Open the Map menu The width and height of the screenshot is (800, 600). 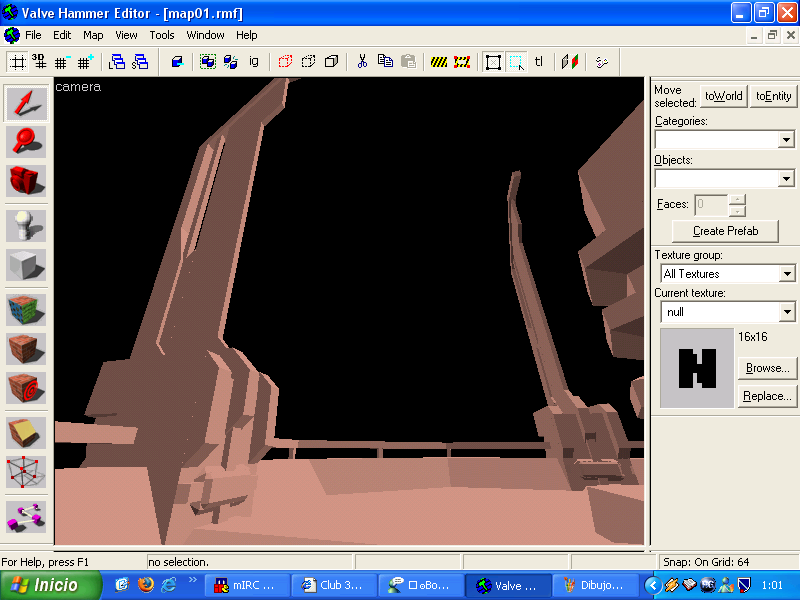(x=93, y=35)
